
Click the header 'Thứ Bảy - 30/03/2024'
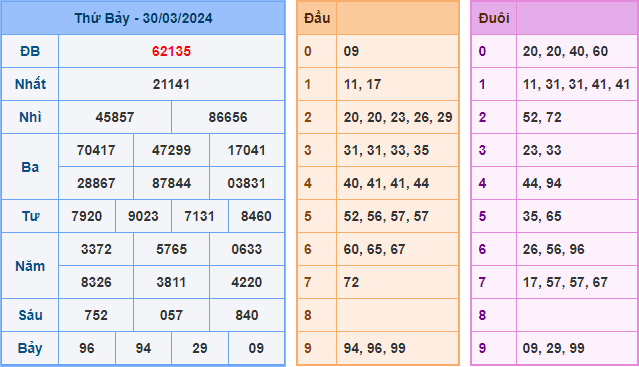coord(143,18)
